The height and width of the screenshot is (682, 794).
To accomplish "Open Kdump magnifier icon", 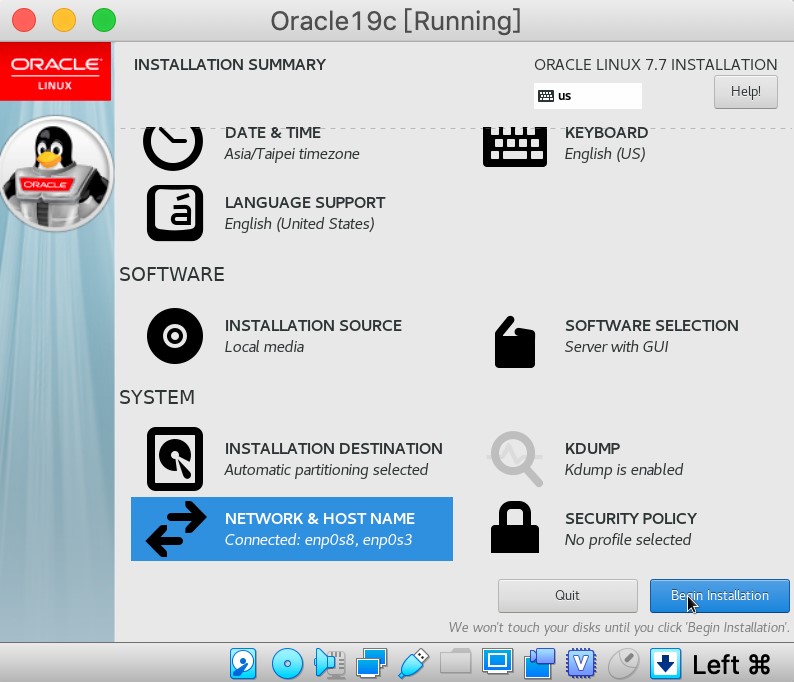I will (x=515, y=458).
